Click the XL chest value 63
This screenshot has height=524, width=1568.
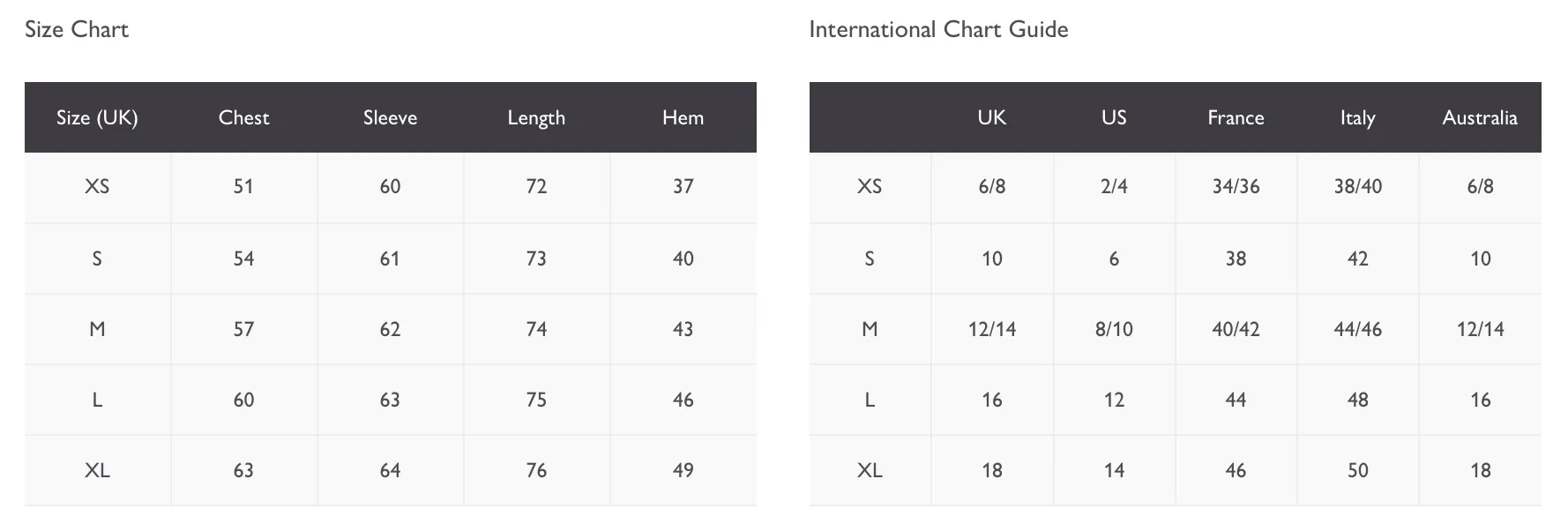pyautogui.click(x=243, y=470)
